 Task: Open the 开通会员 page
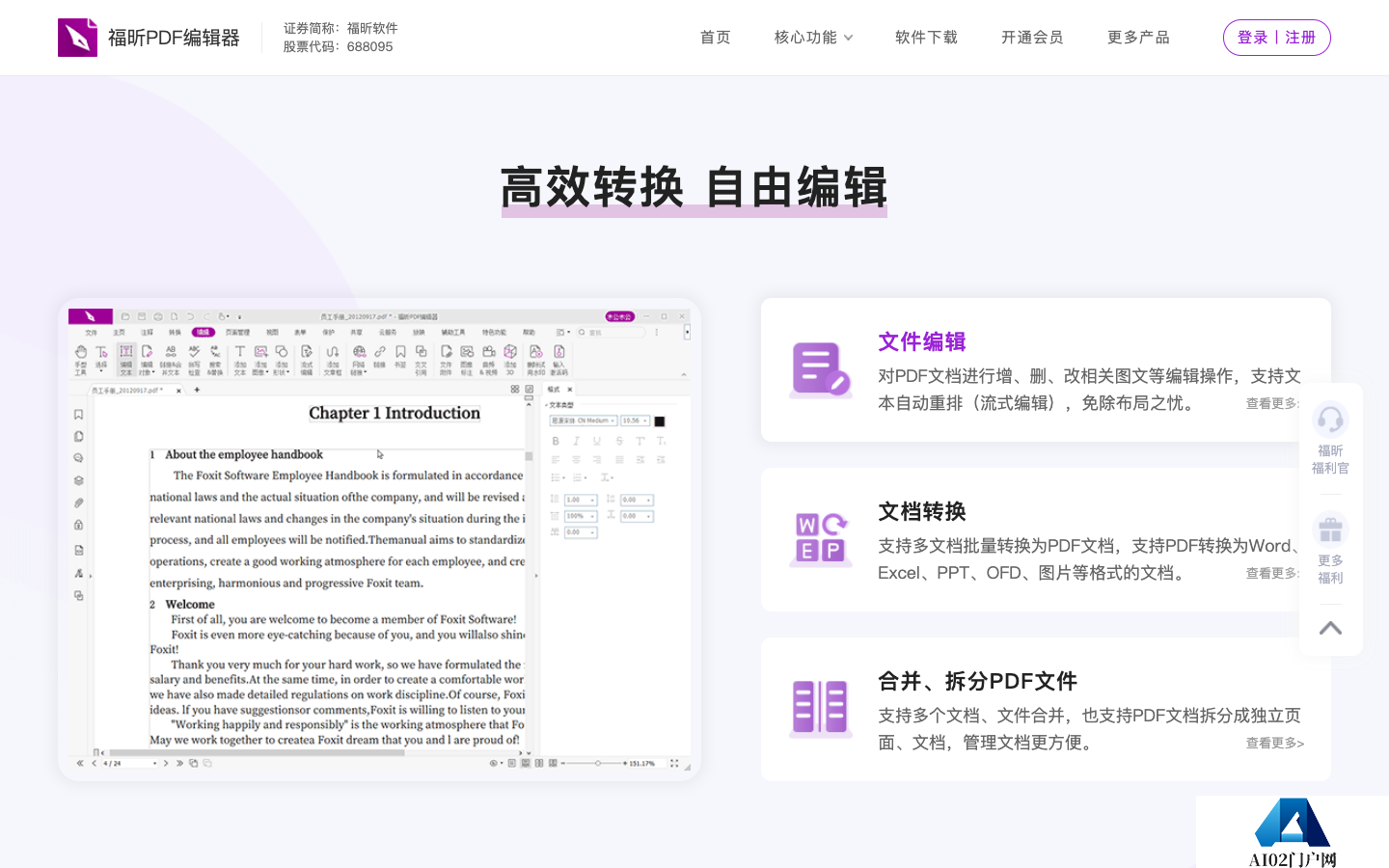[x=1032, y=38]
